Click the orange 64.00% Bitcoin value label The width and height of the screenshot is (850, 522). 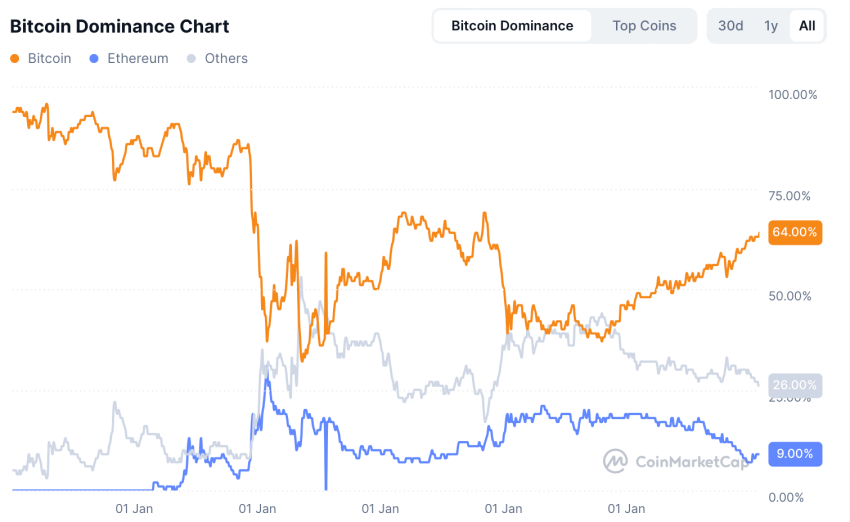pyautogui.click(x=795, y=232)
